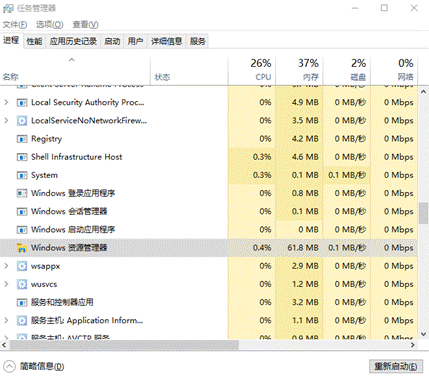
Task: Click the wsappx gear icon
Action: (x=22, y=266)
